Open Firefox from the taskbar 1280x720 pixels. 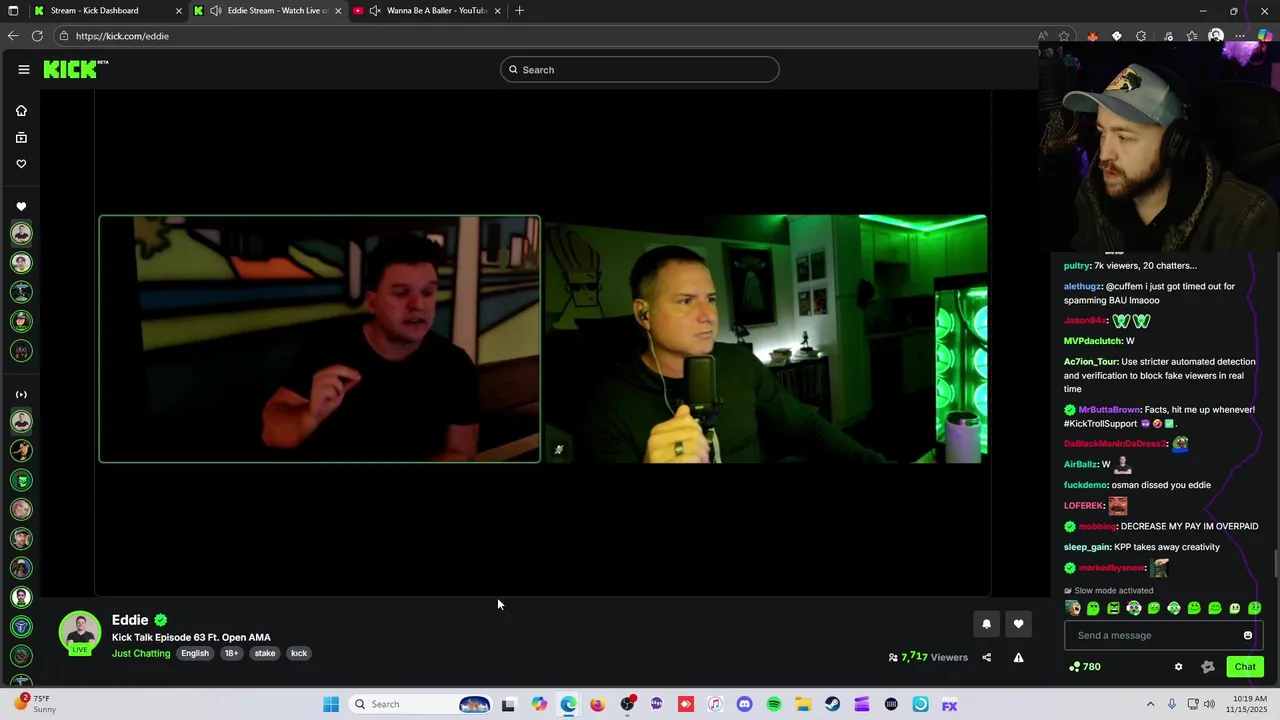pyautogui.click(x=597, y=704)
